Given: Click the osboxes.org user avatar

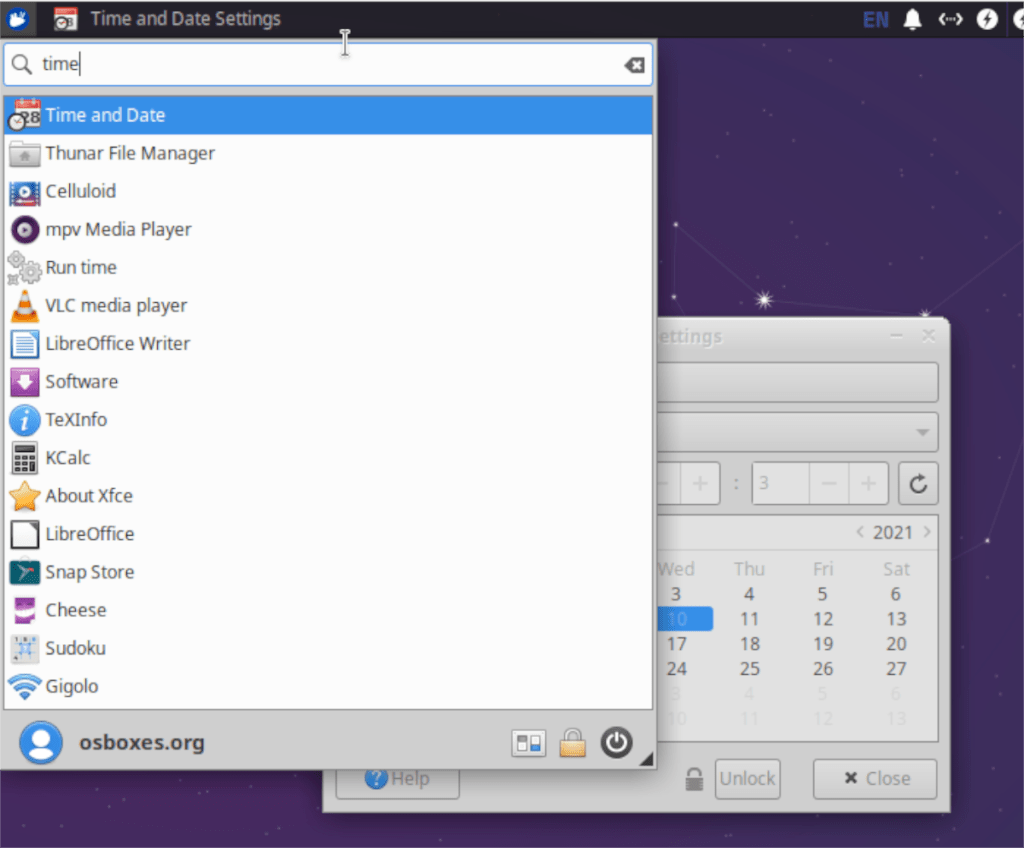Looking at the screenshot, I should click(x=39, y=743).
